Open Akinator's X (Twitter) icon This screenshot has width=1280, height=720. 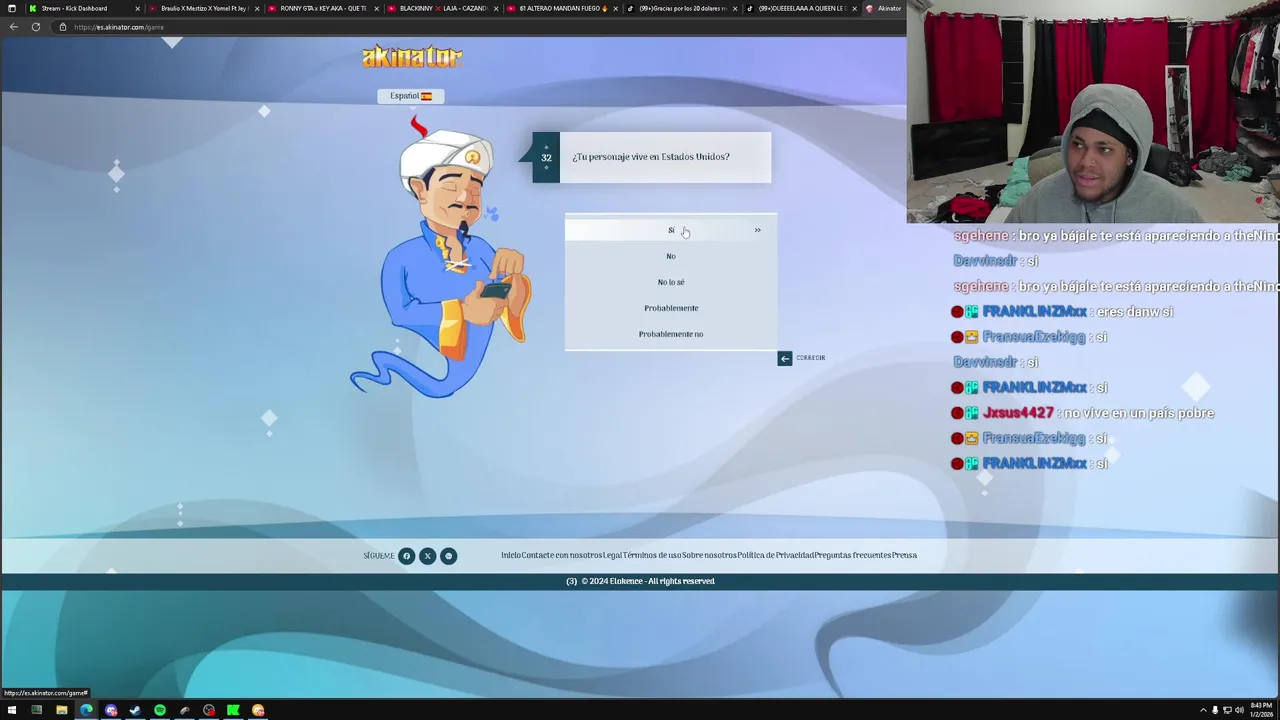pos(427,556)
